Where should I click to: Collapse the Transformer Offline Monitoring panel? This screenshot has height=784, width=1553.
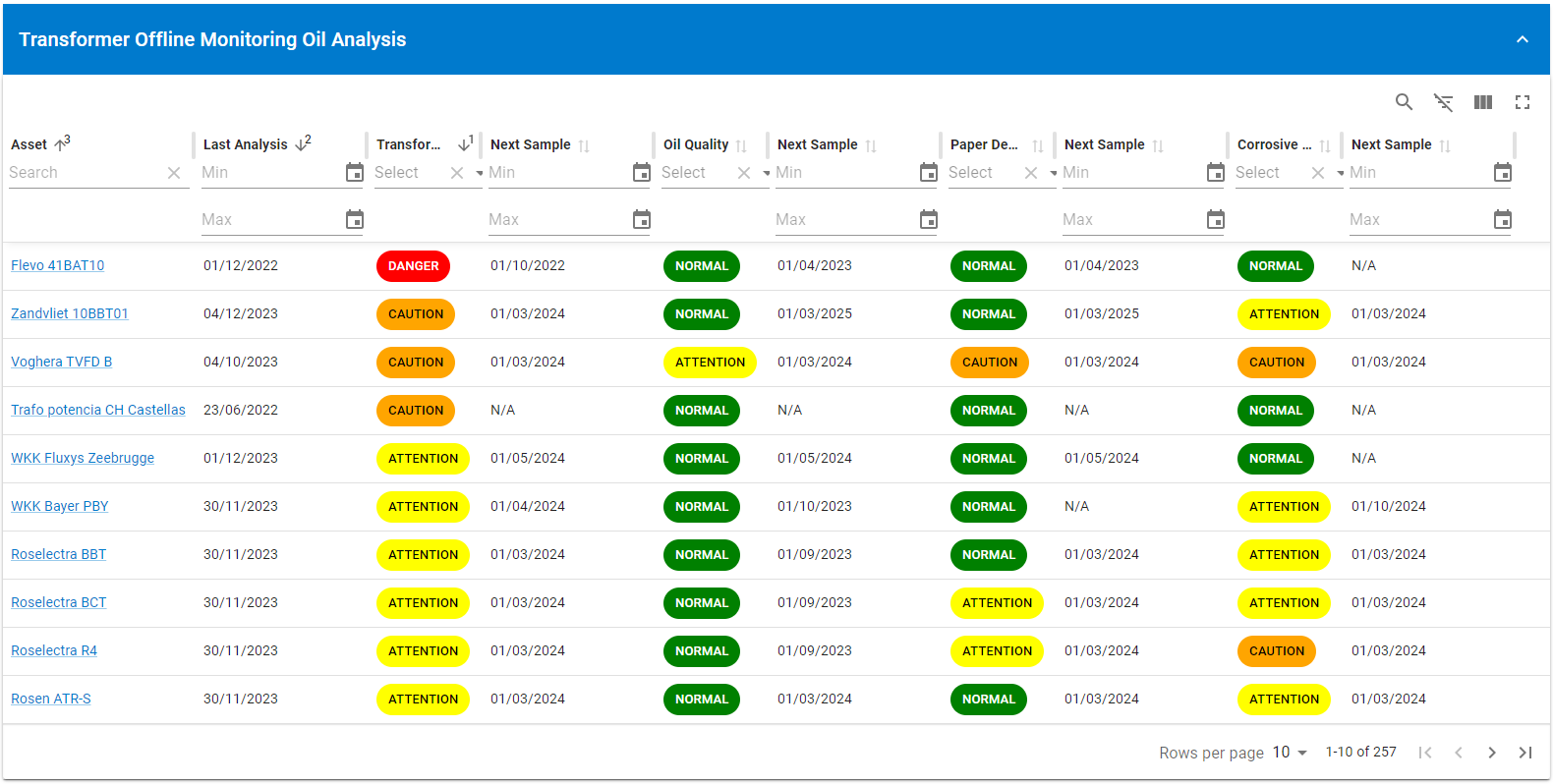click(1522, 39)
